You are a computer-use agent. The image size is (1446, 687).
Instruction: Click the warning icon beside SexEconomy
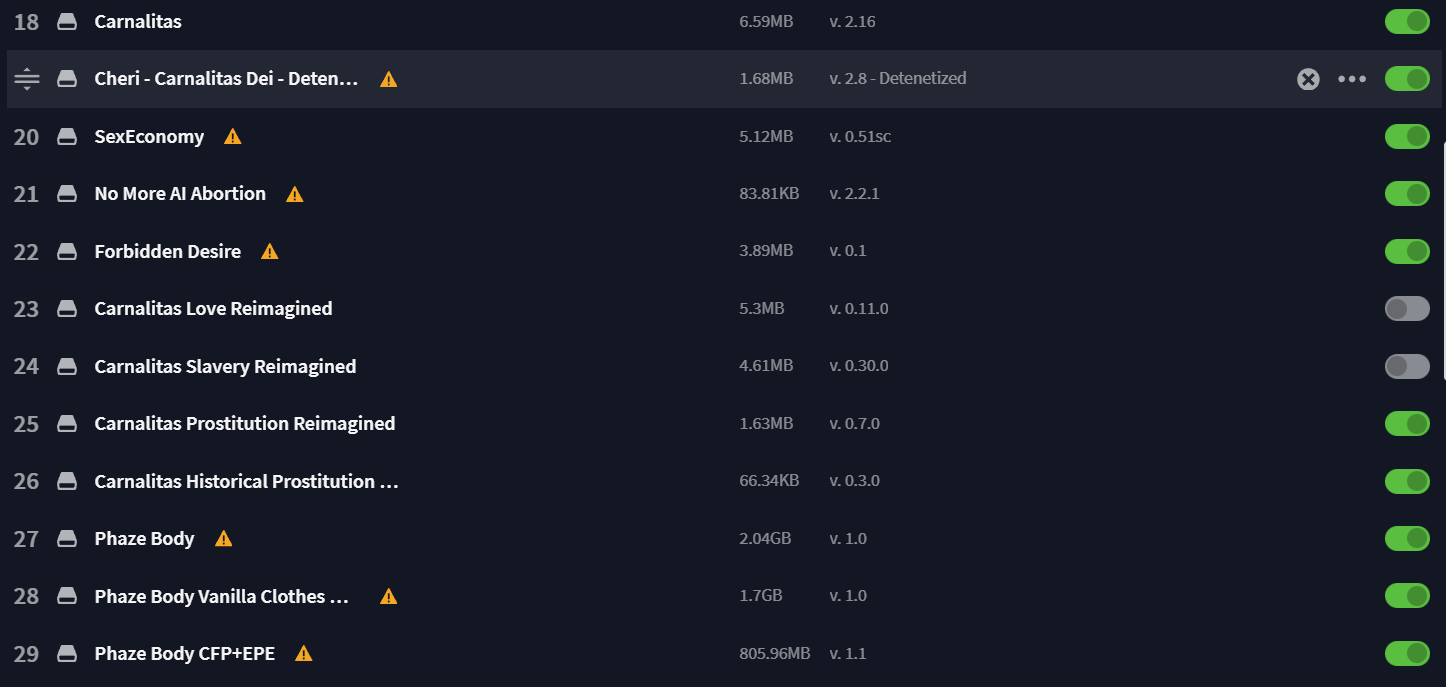click(233, 136)
